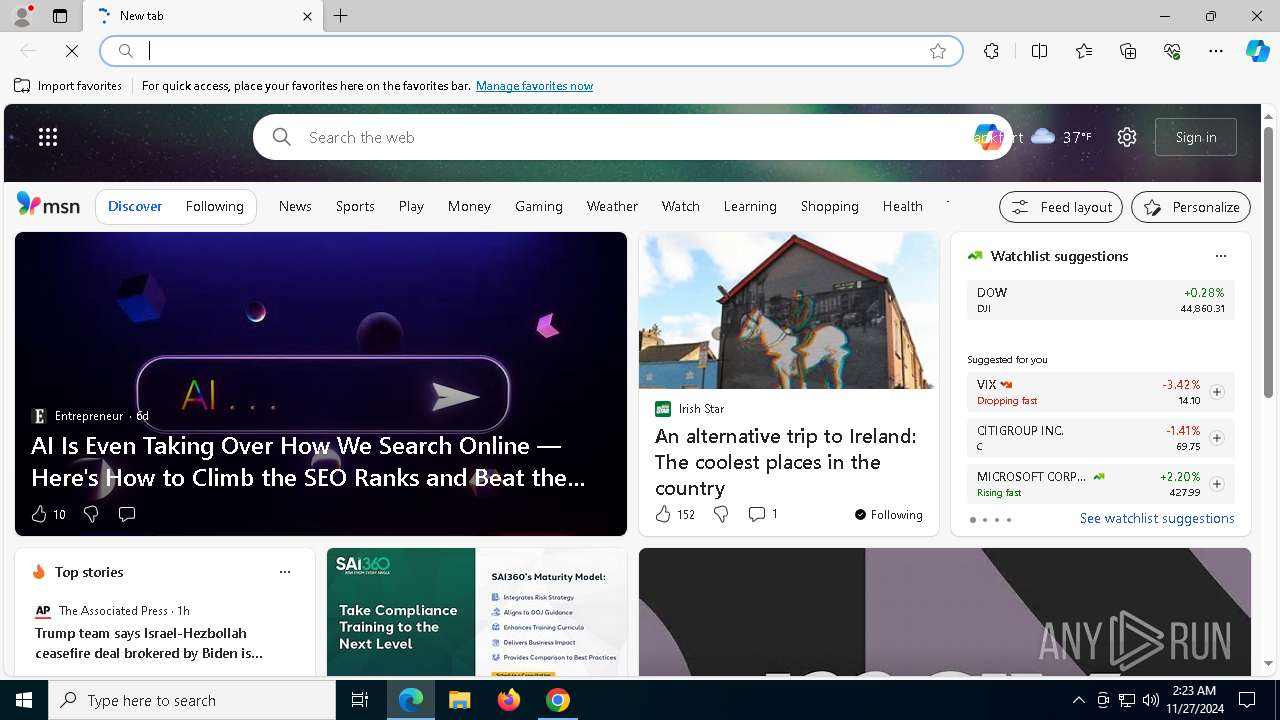Screen dimensions: 1280x720
Task: Dislike the Entrepreneur AI article
Action: (91, 514)
